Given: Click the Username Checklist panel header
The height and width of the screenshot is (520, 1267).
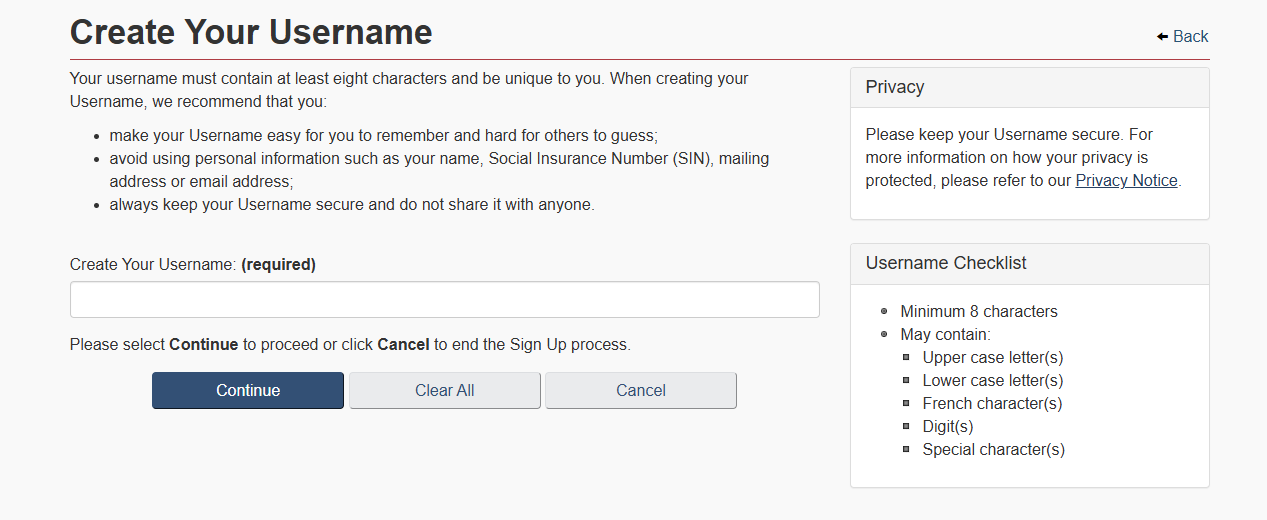Looking at the screenshot, I should coord(1029,263).
